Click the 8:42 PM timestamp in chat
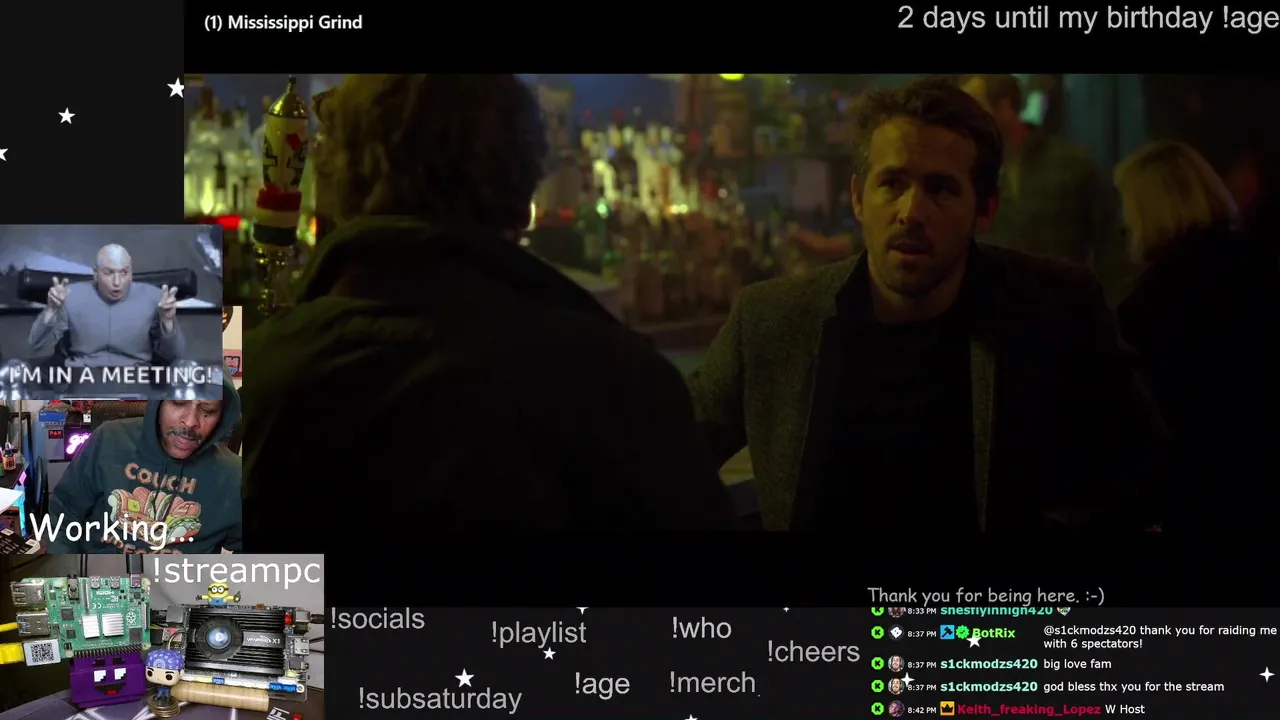Viewport: 1280px width, 720px height. pos(921,710)
